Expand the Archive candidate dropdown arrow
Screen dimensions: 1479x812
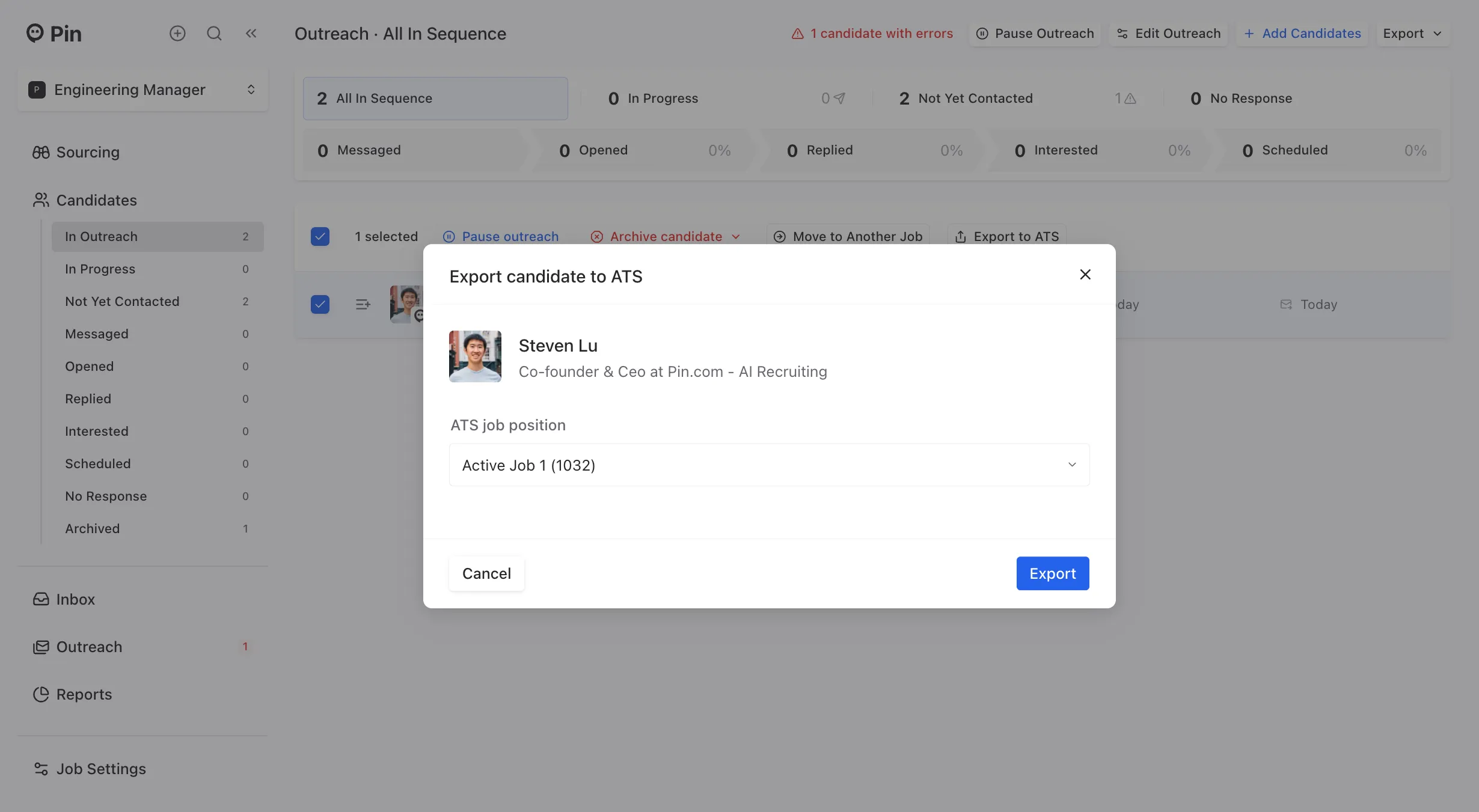tap(736, 237)
